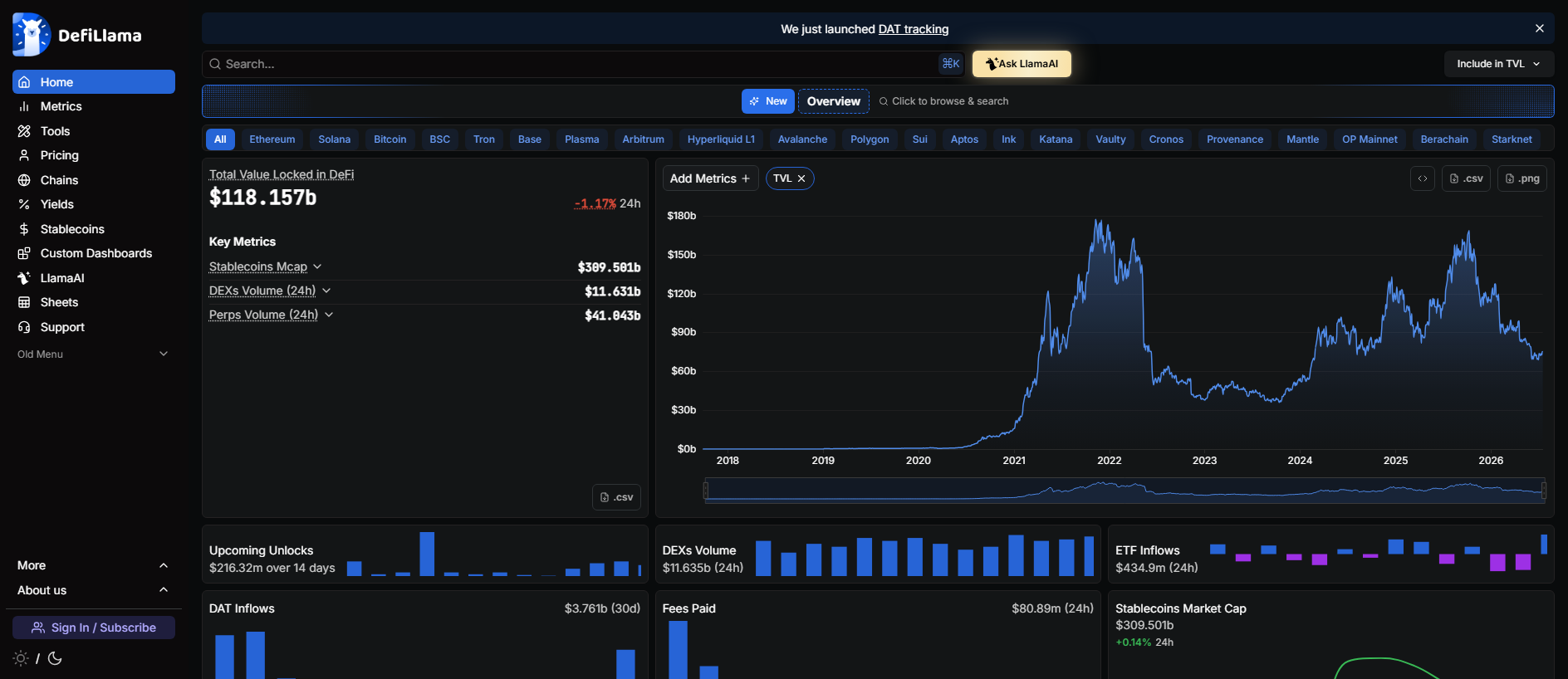Click the Support headset icon
1568x679 pixels.
pos(24,327)
